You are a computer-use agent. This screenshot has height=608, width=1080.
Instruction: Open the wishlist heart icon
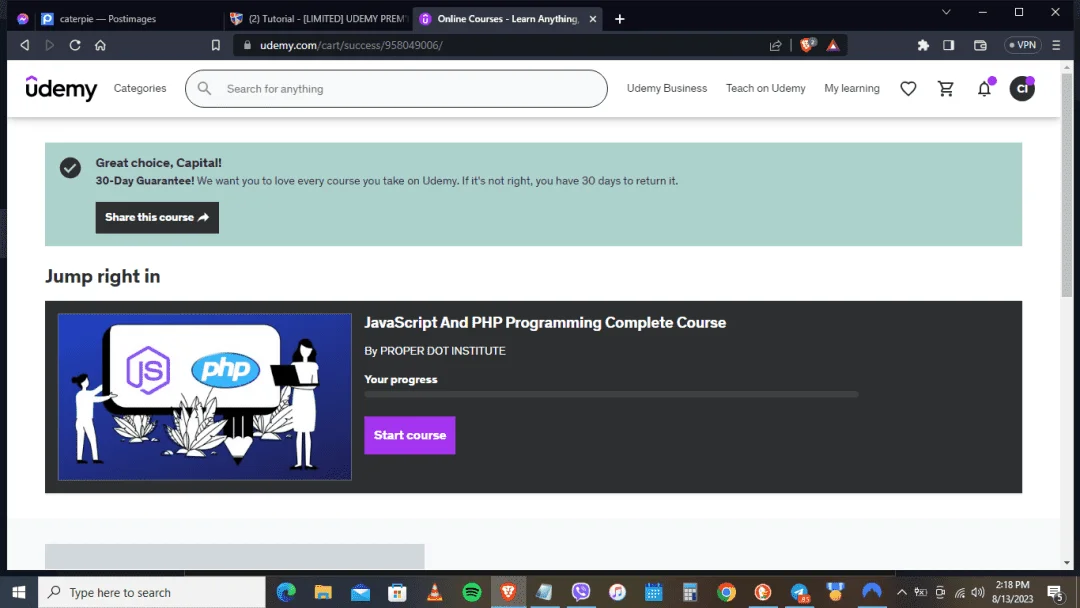click(908, 88)
